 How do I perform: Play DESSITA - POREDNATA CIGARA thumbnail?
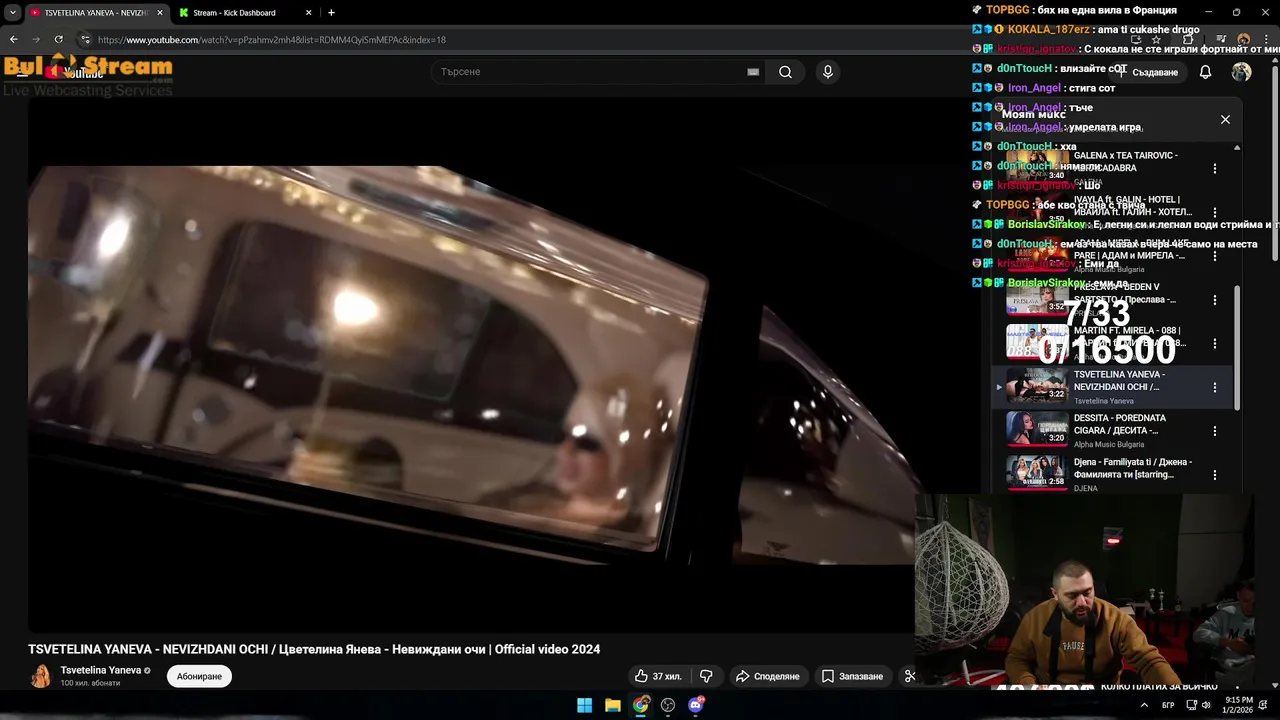point(1036,428)
